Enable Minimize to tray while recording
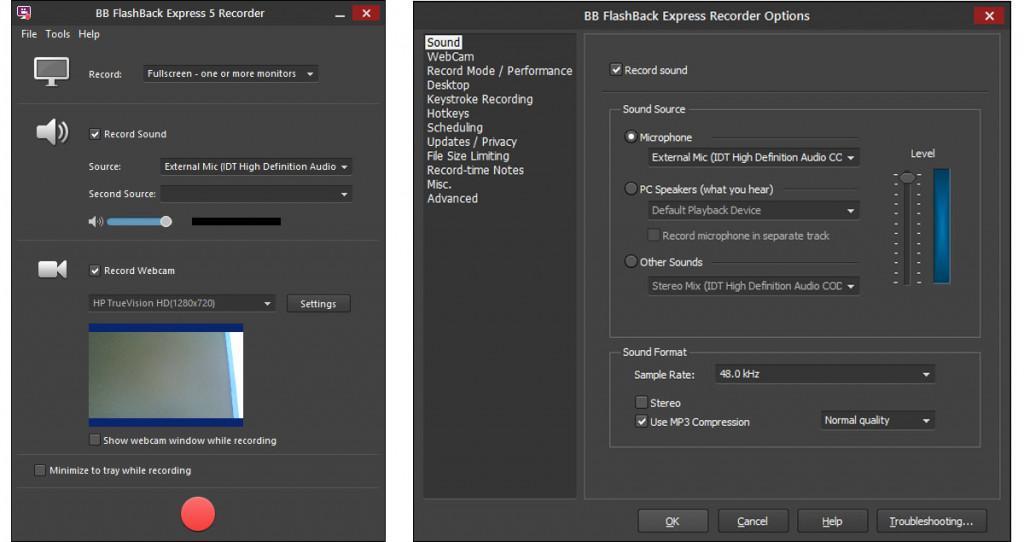This screenshot has height=542, width=1024. (x=40, y=470)
